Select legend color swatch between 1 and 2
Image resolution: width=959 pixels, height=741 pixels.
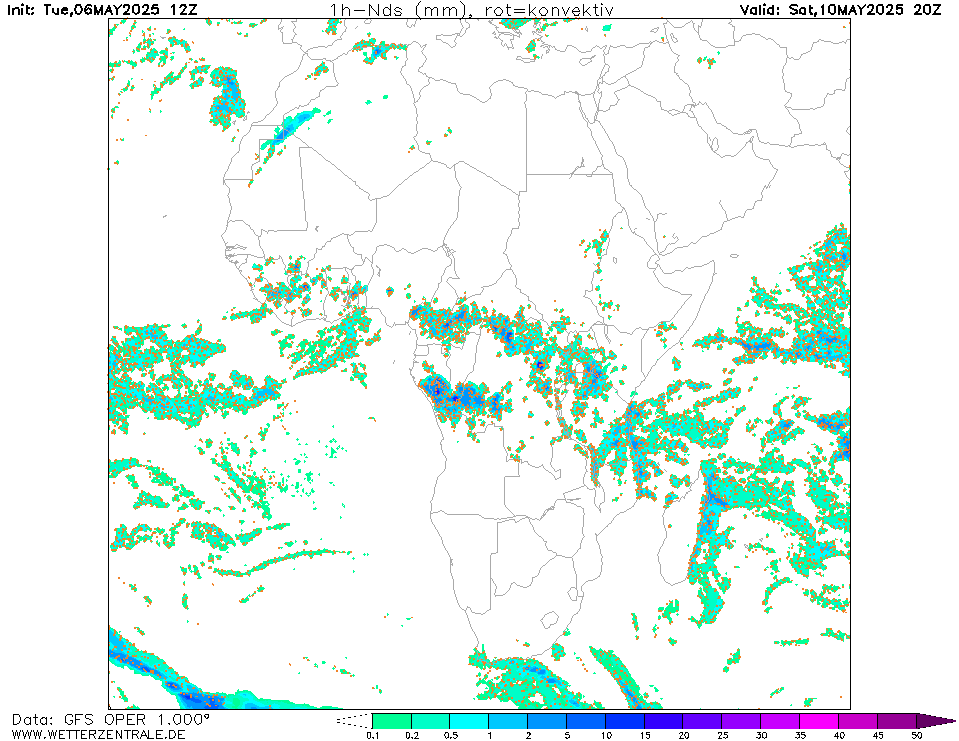point(508,721)
